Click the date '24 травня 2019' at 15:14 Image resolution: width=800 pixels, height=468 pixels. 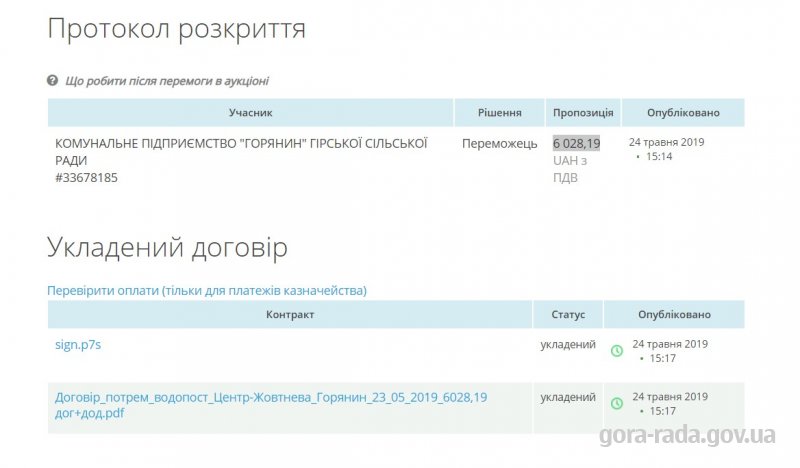(666, 149)
